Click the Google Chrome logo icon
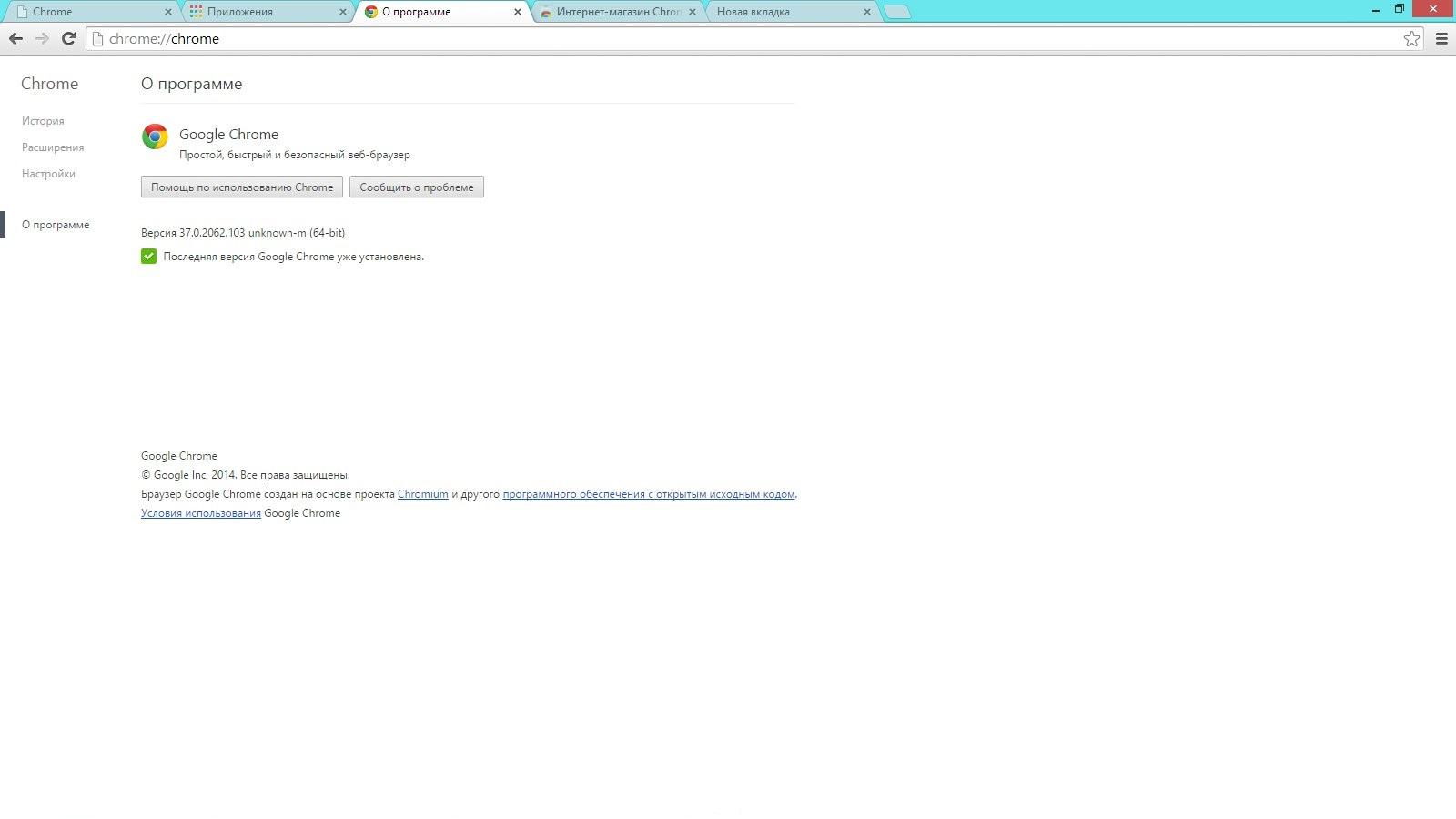This screenshot has width=1456, height=819. click(156, 136)
